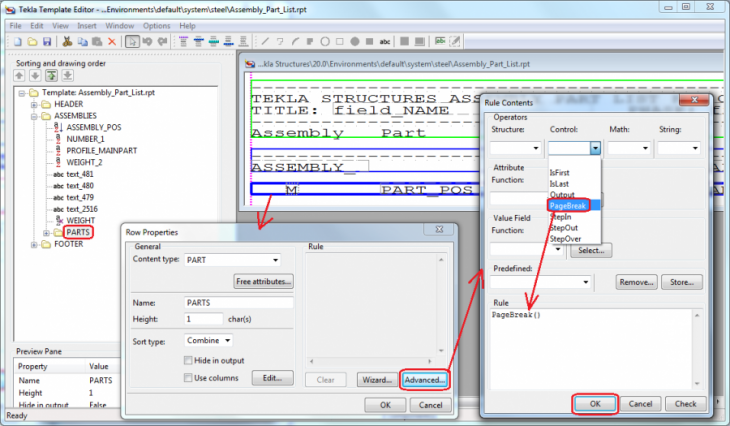The width and height of the screenshot is (730, 426).
Task: Click the Redo toolbar icon
Action: pos(162,42)
